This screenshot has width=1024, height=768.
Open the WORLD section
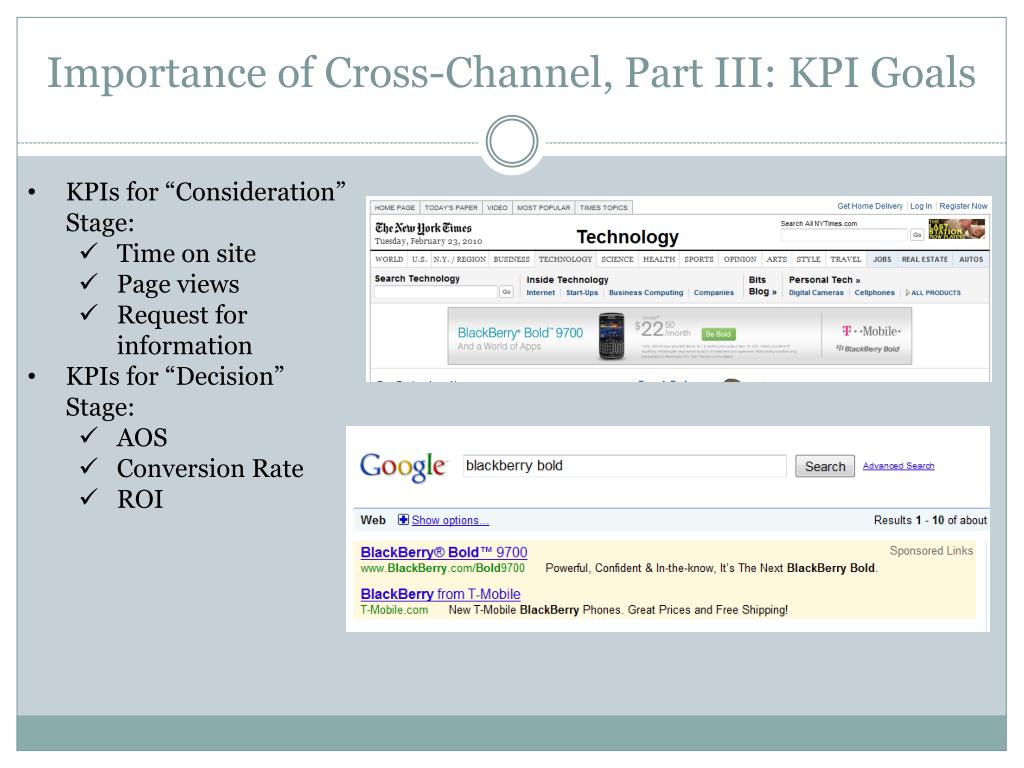click(x=389, y=259)
